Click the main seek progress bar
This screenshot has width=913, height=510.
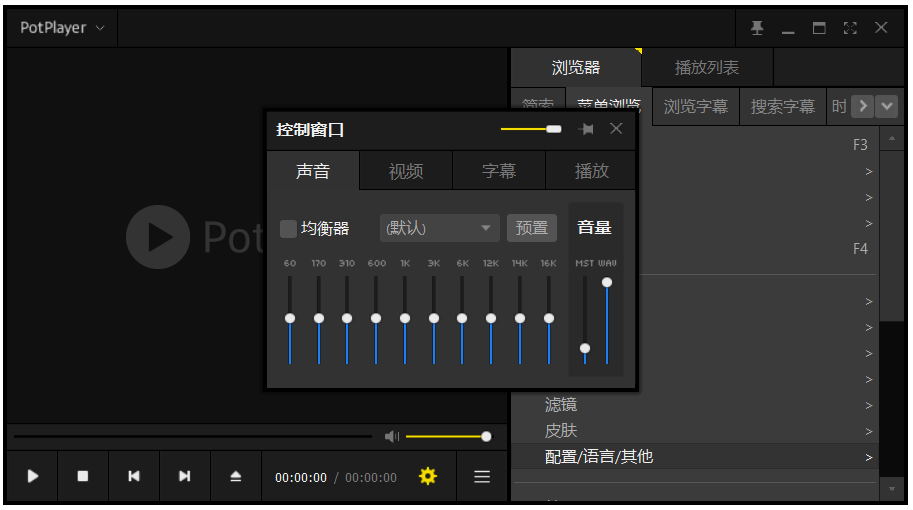click(192, 436)
